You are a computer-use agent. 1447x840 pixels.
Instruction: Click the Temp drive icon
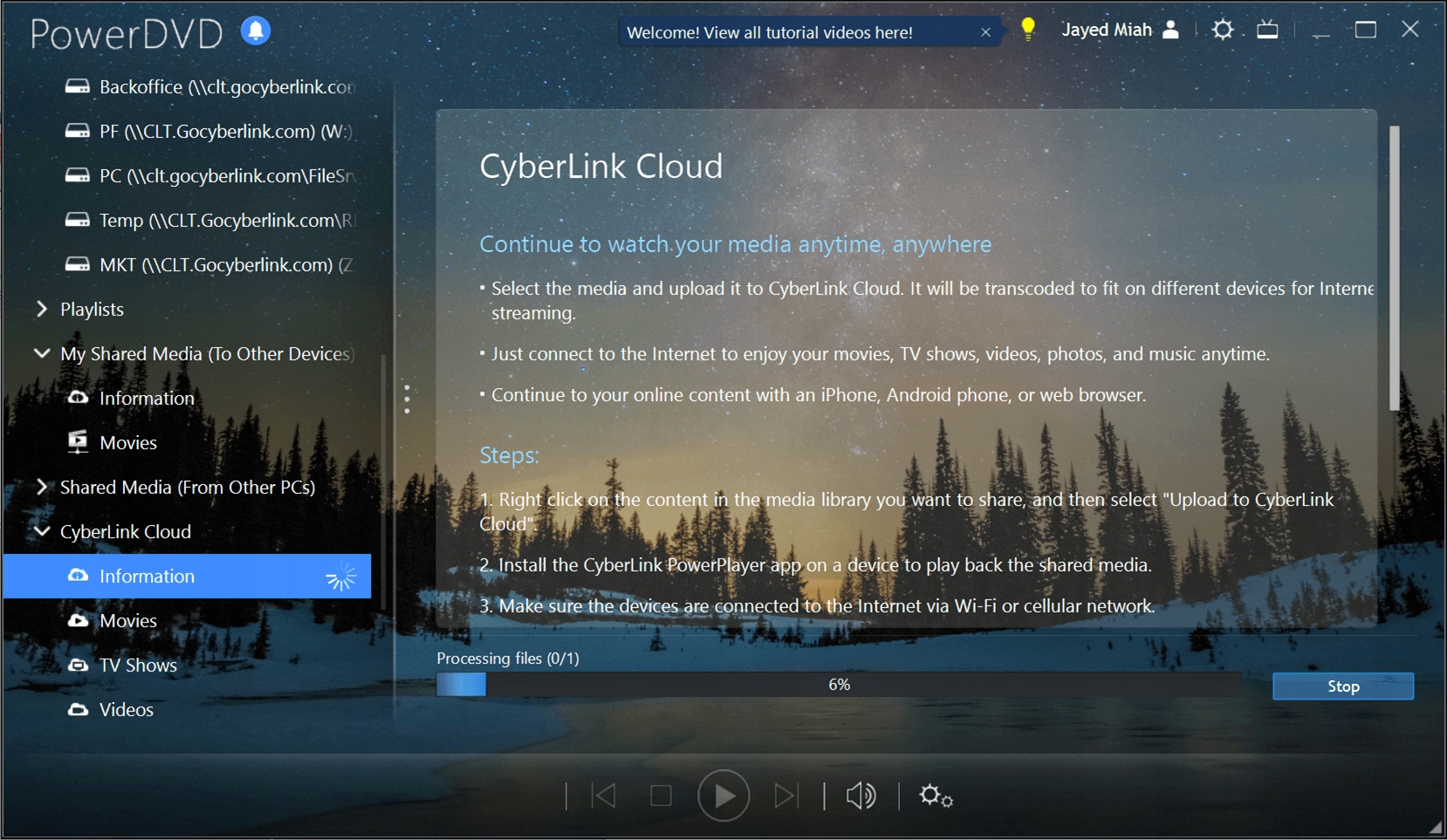tap(78, 220)
